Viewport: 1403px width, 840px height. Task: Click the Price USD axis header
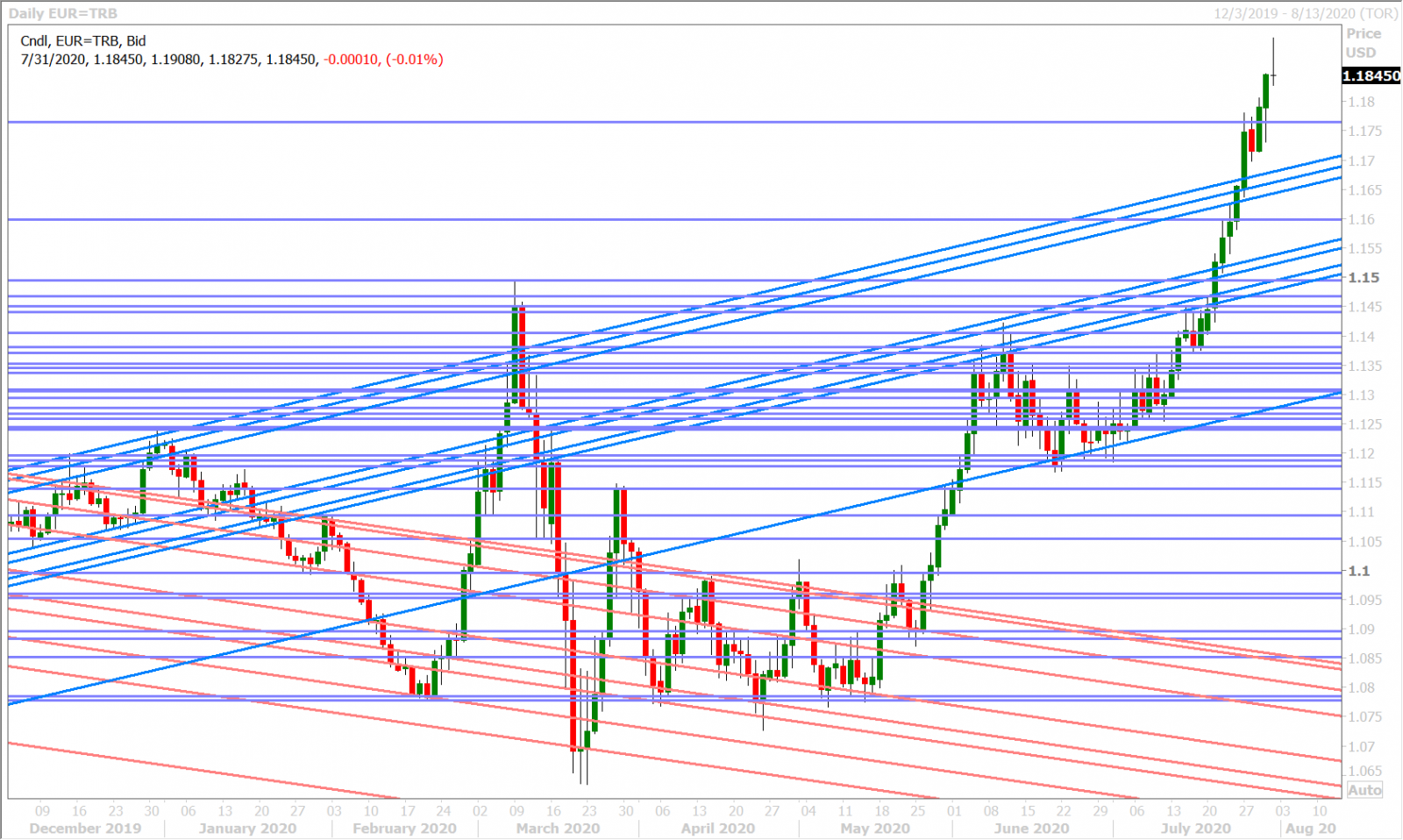click(1364, 43)
